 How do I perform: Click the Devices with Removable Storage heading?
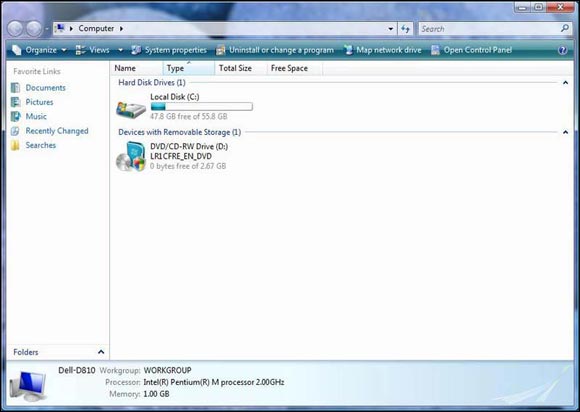pyautogui.click(x=179, y=132)
